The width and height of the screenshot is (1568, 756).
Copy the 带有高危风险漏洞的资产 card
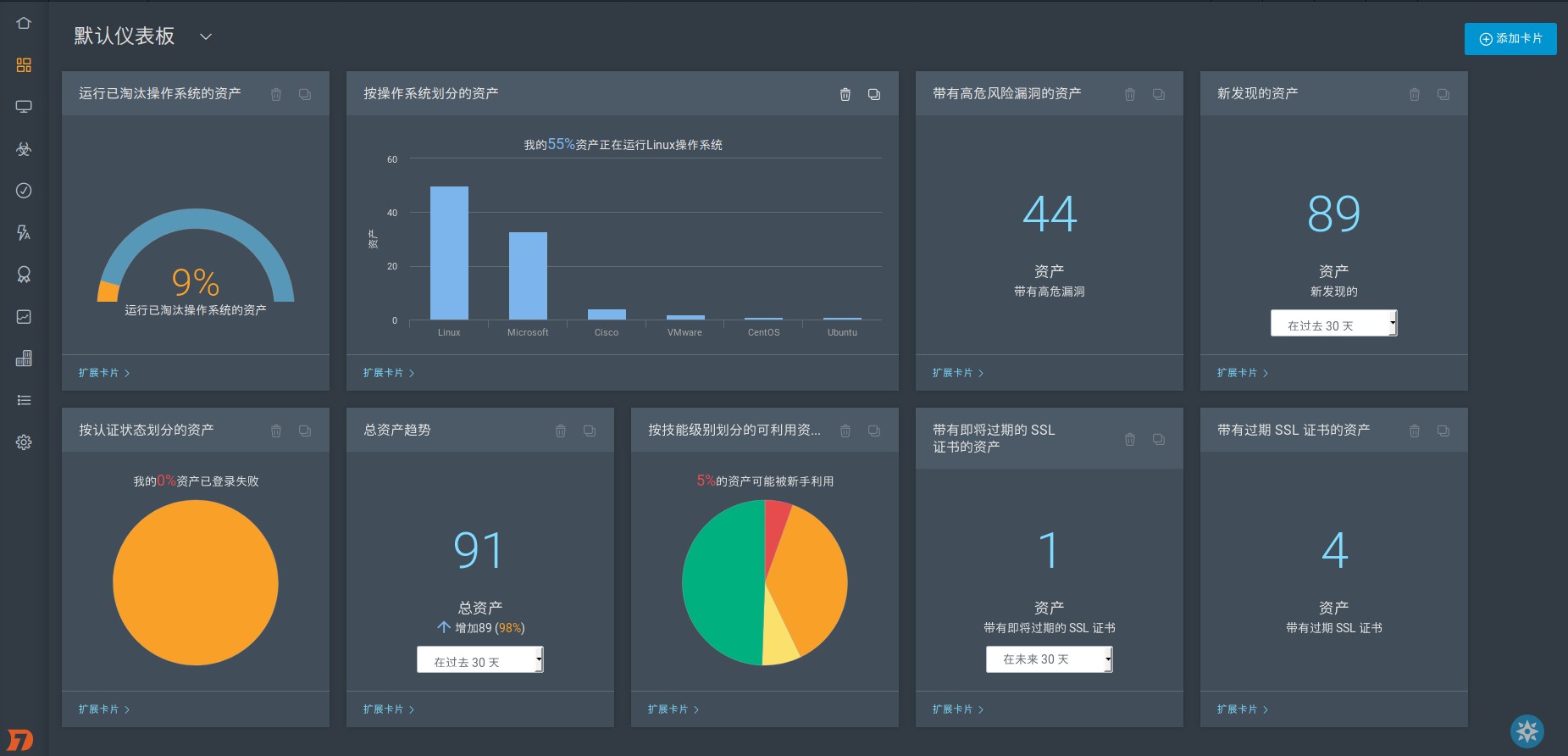coord(1159,94)
